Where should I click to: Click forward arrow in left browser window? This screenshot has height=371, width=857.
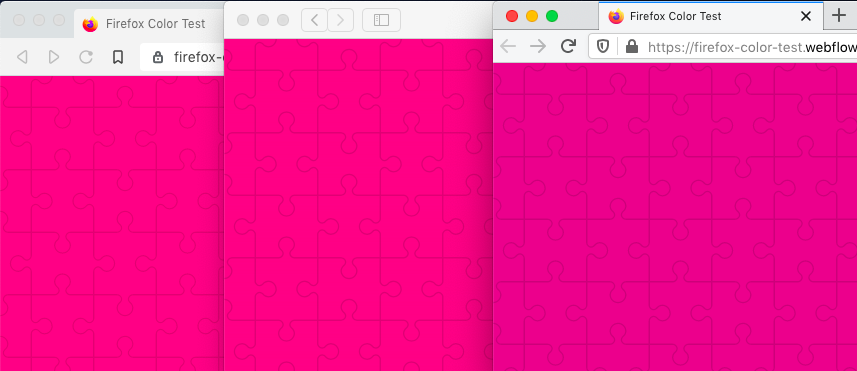click(x=54, y=57)
